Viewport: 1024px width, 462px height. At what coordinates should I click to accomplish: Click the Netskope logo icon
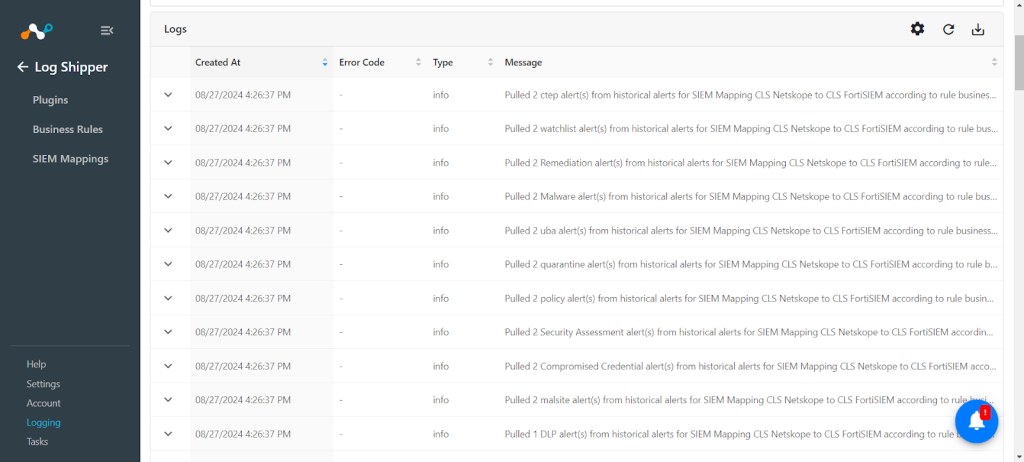tap(36, 30)
